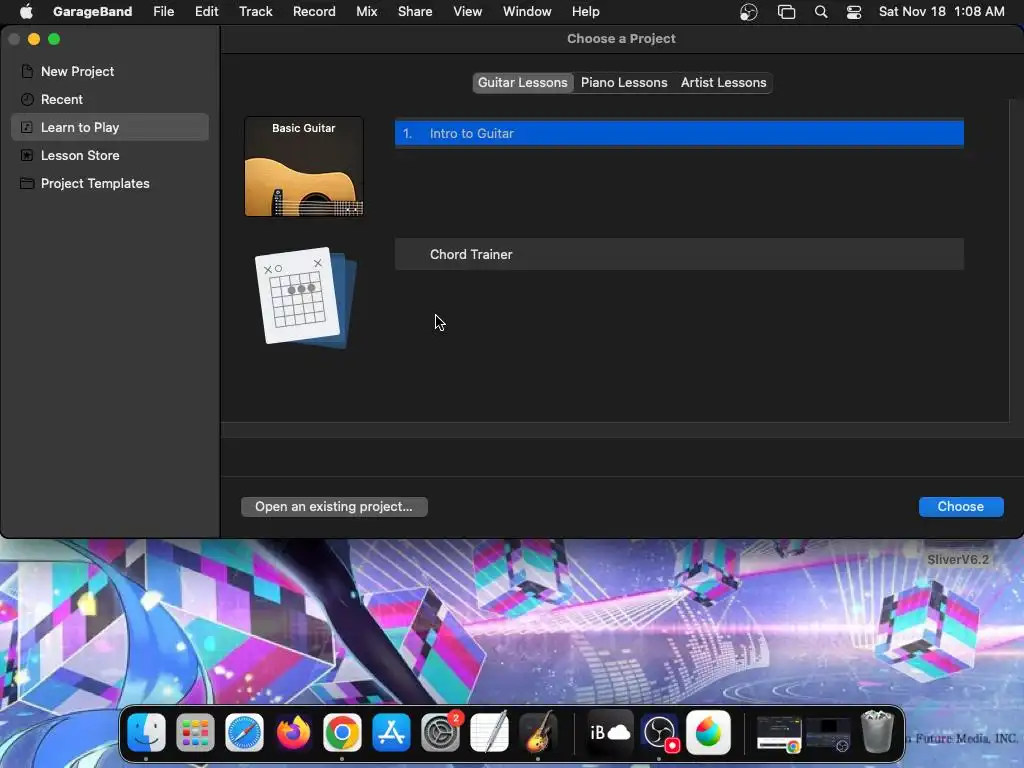Viewport: 1024px width, 768px height.
Task: Open the Mix menu
Action: pyautogui.click(x=366, y=12)
